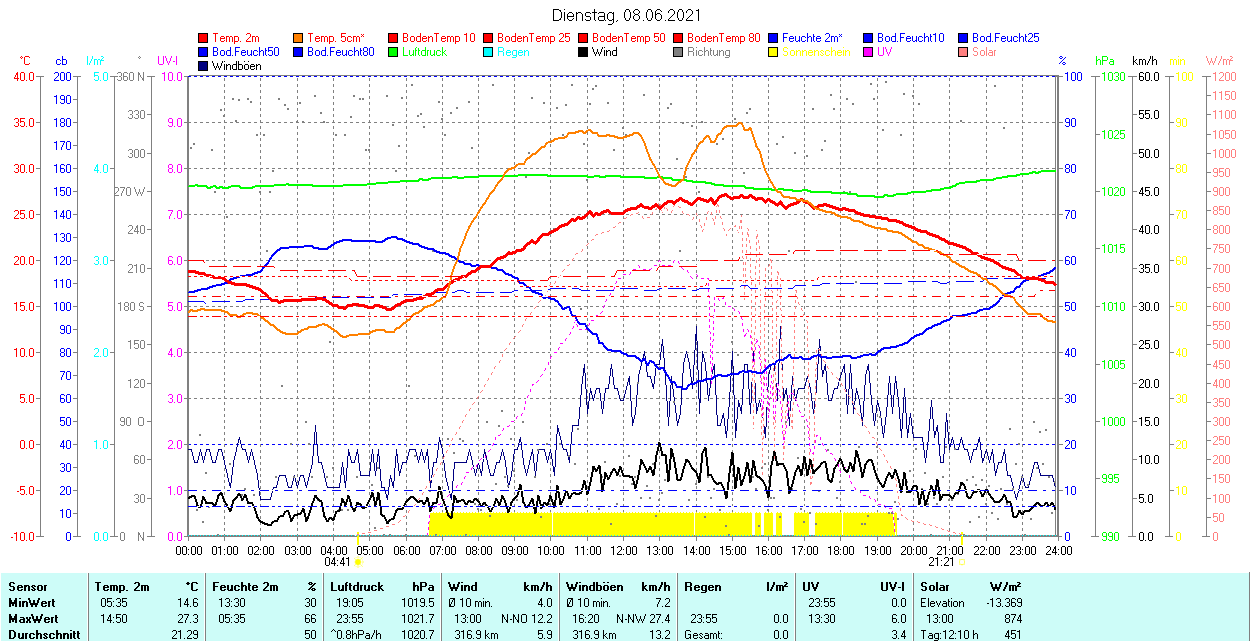Click the gray Richtung legend swatch
Image resolution: width=1250 pixels, height=641 pixels.
click(x=679, y=52)
